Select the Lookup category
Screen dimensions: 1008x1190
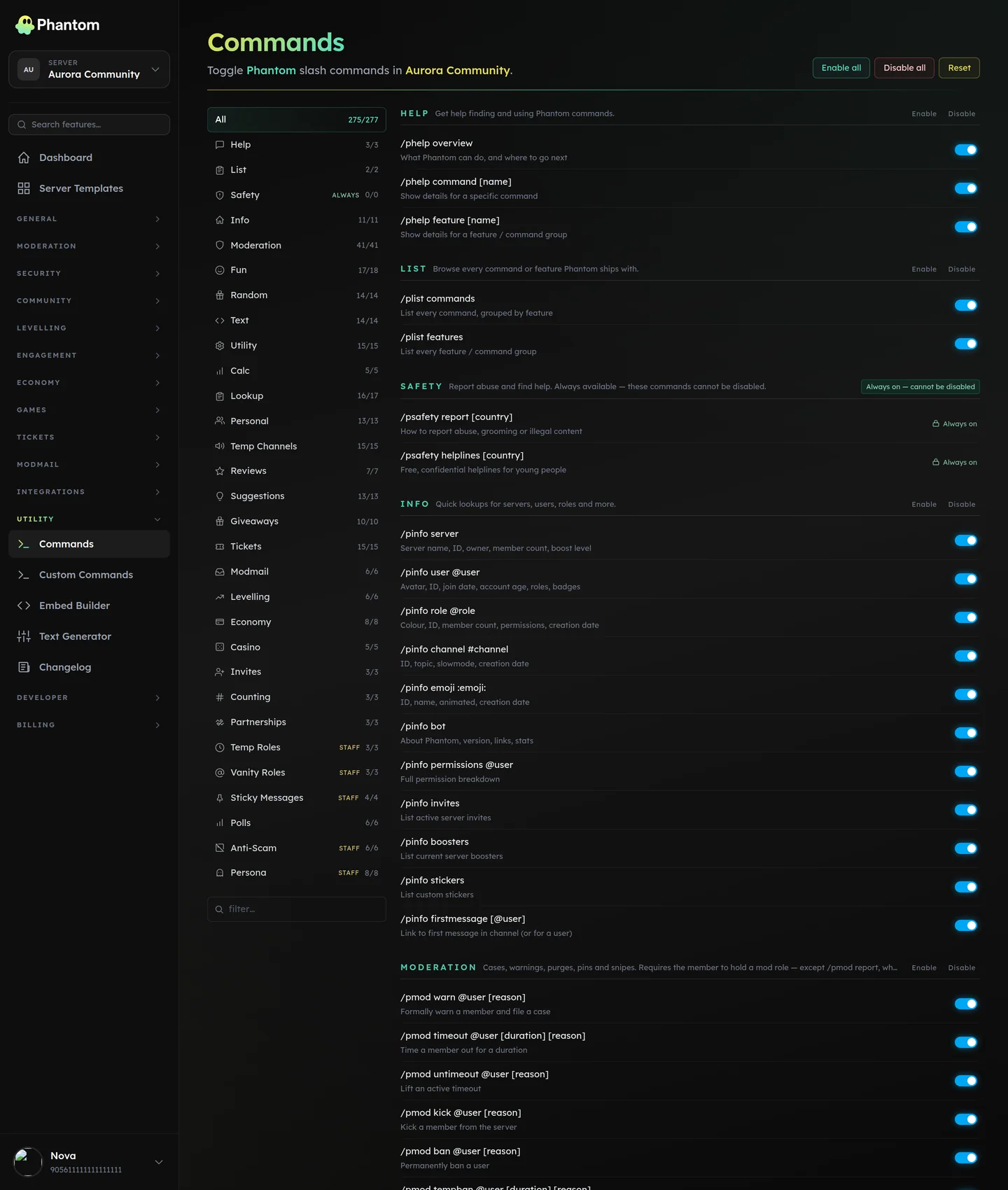click(x=297, y=396)
